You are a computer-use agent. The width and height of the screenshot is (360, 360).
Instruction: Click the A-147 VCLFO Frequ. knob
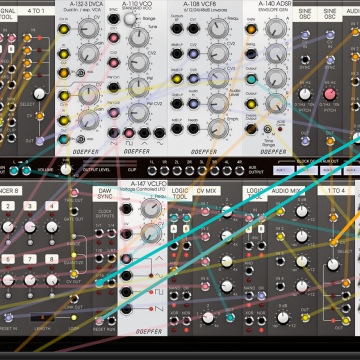pyautogui.click(x=151, y=209)
